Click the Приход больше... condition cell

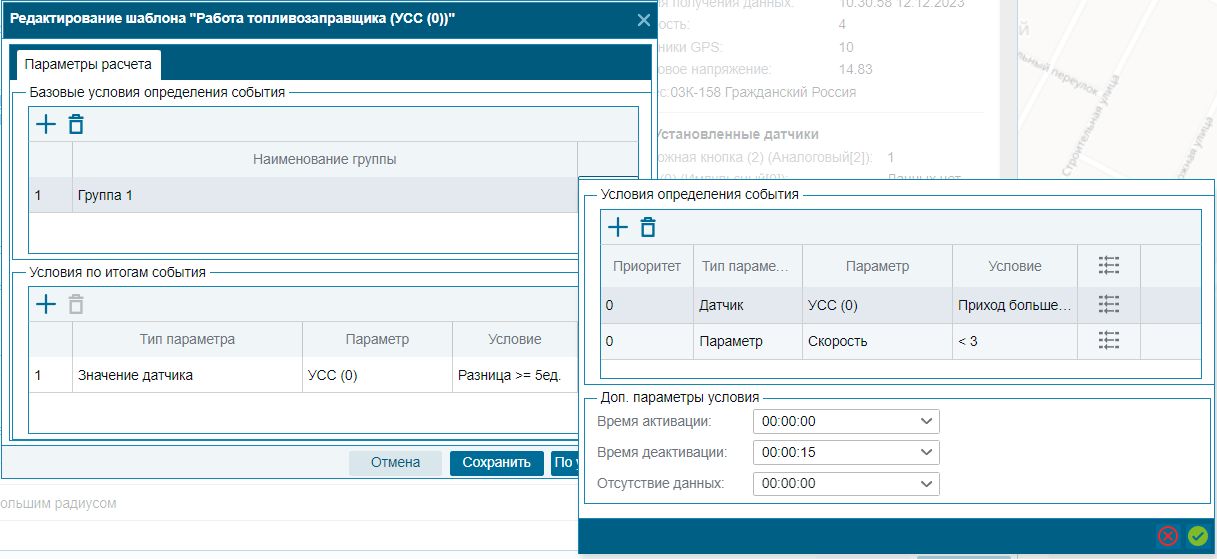(1015, 305)
